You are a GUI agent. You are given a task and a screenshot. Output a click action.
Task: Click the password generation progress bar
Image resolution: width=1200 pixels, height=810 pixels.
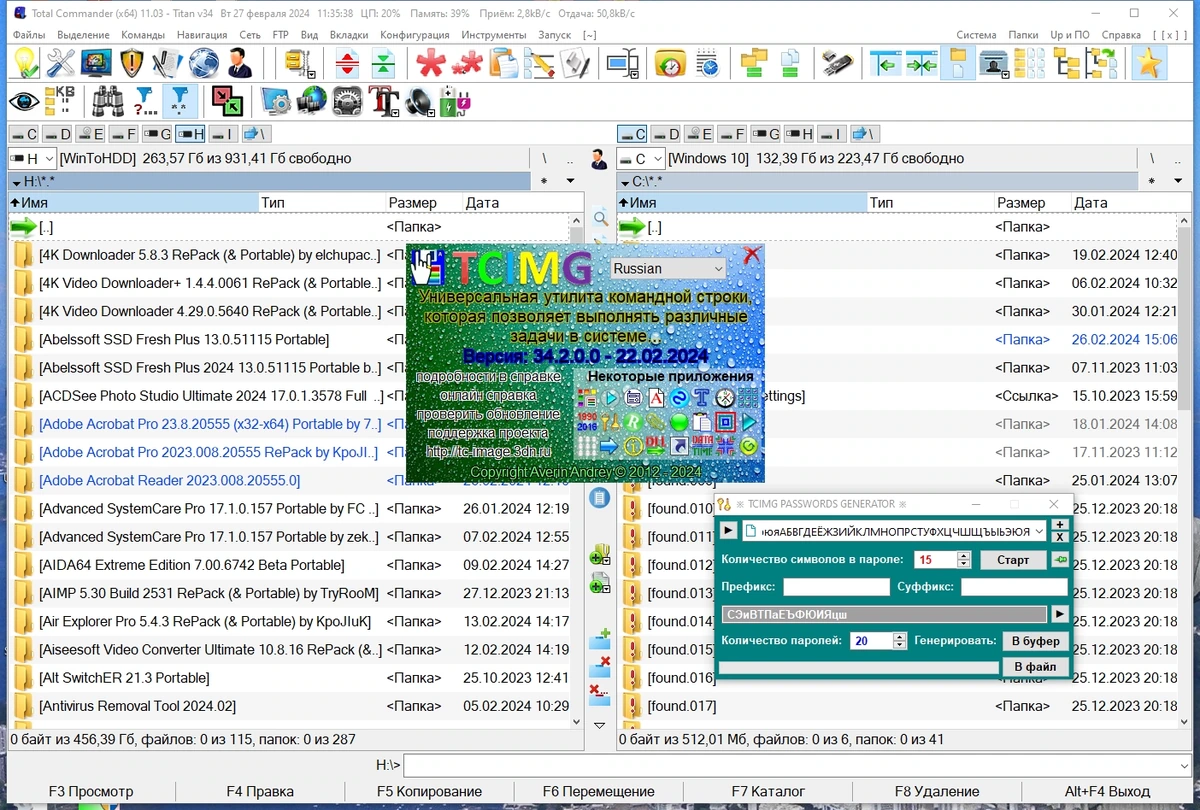coord(859,667)
